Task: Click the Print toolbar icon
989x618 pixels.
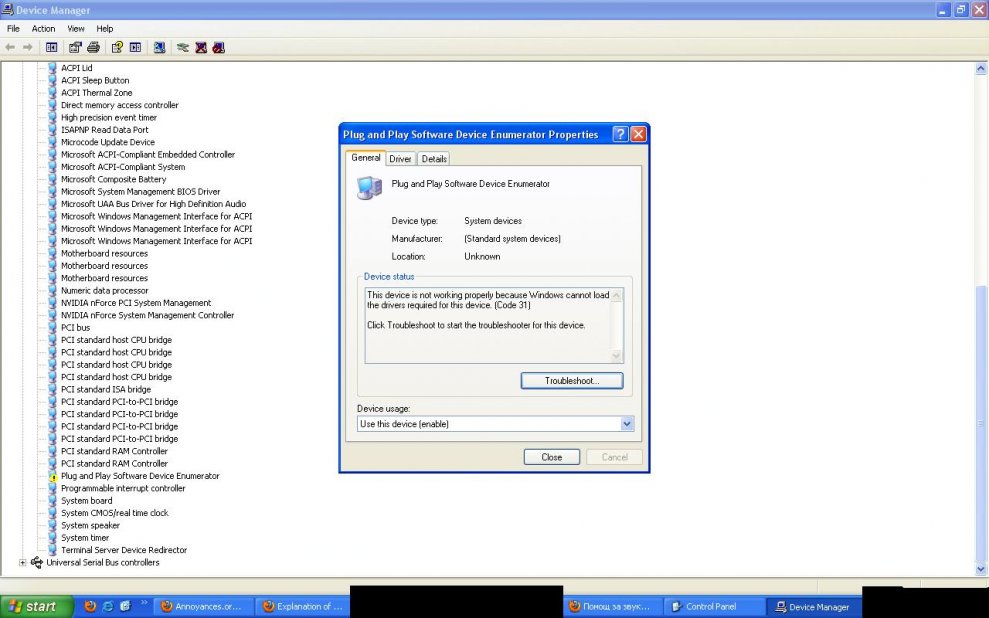Action: click(x=93, y=47)
